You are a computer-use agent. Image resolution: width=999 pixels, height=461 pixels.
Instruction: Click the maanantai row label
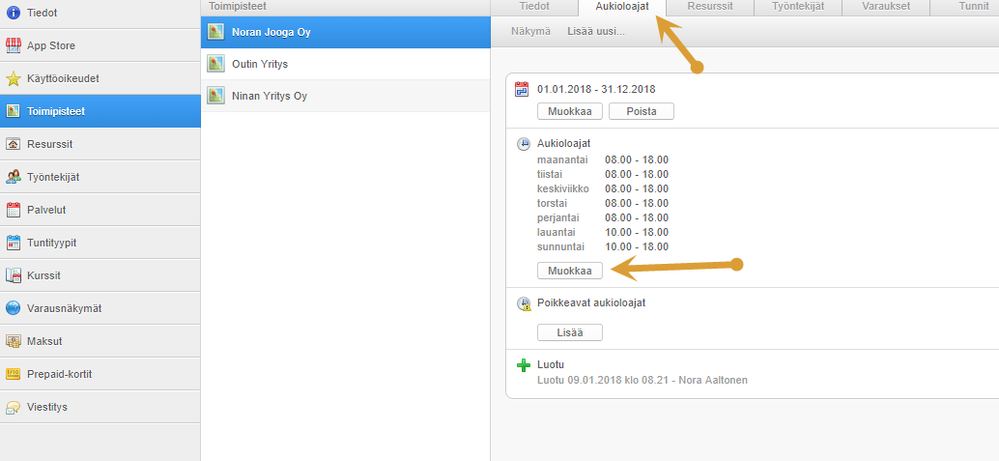[563, 159]
